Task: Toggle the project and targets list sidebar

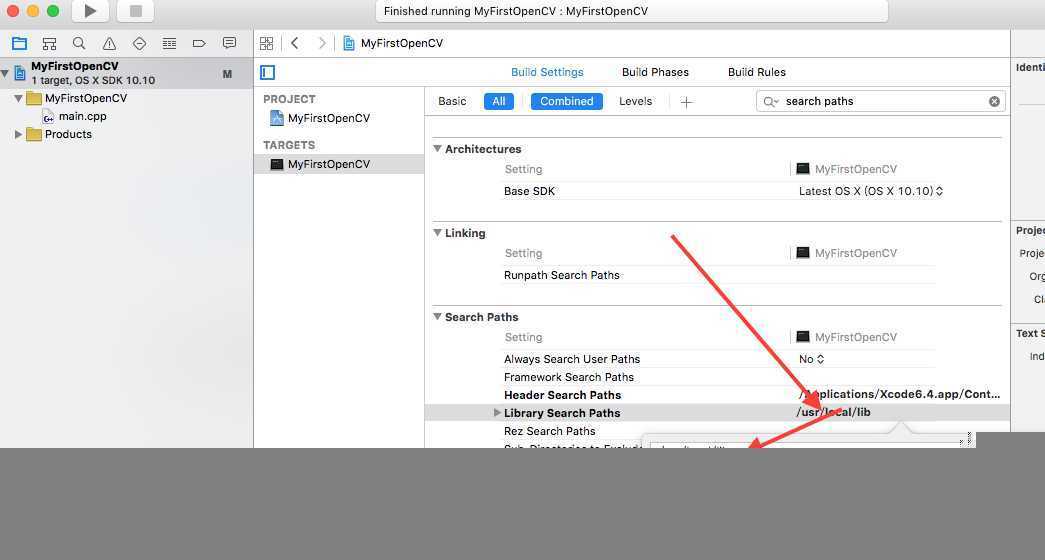Action: 268,72
